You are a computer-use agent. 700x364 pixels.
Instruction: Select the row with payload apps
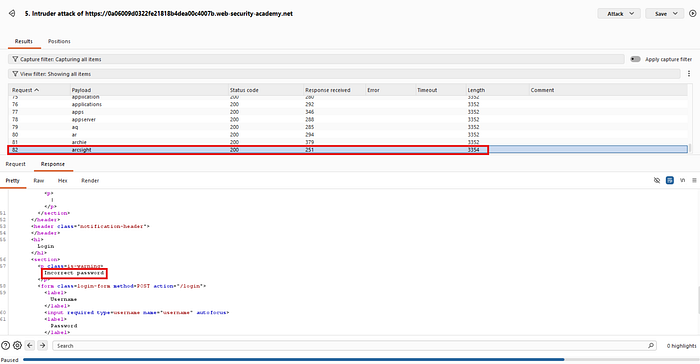point(348,112)
